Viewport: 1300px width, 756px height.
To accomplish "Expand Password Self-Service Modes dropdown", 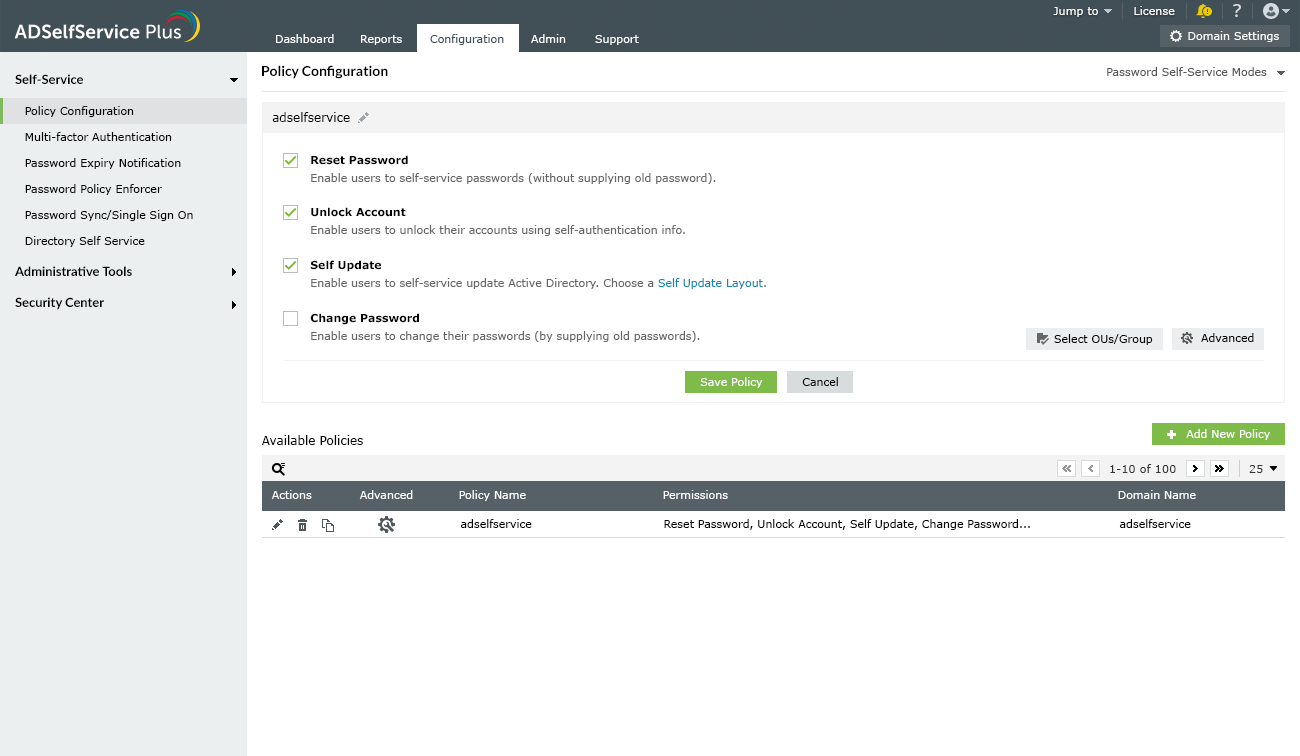I will [1195, 72].
